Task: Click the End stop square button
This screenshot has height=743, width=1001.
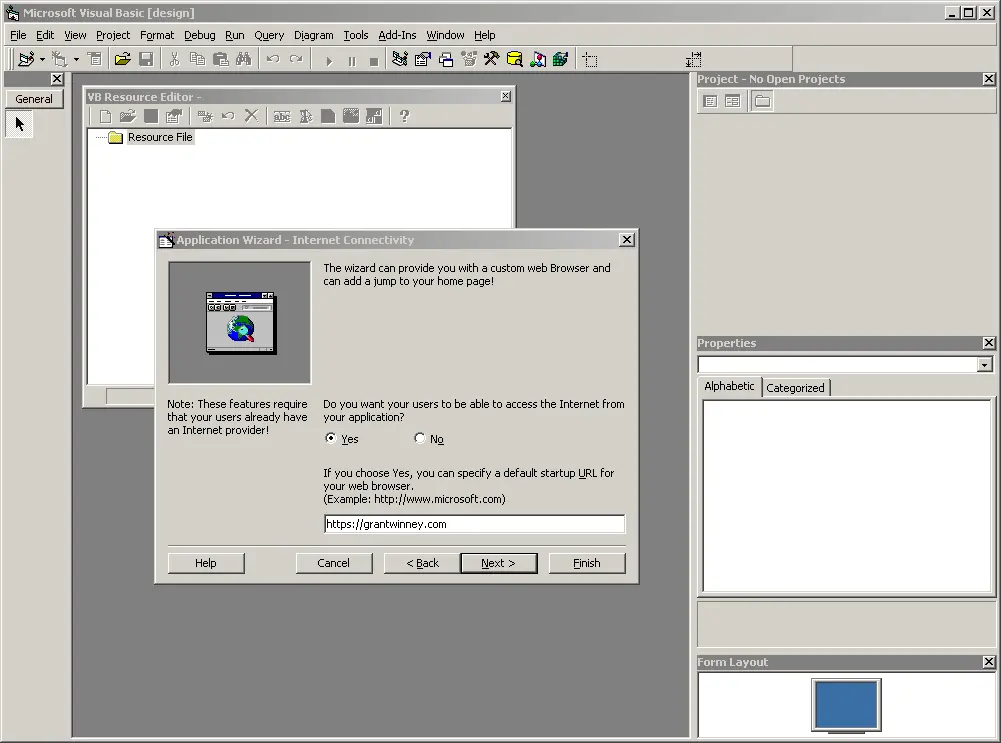Action: 374,61
